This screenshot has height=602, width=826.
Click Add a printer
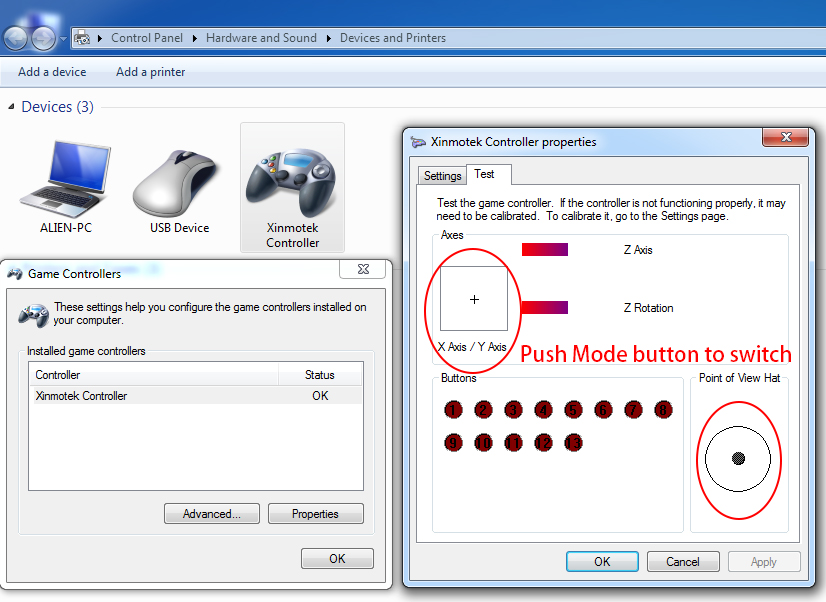(151, 72)
